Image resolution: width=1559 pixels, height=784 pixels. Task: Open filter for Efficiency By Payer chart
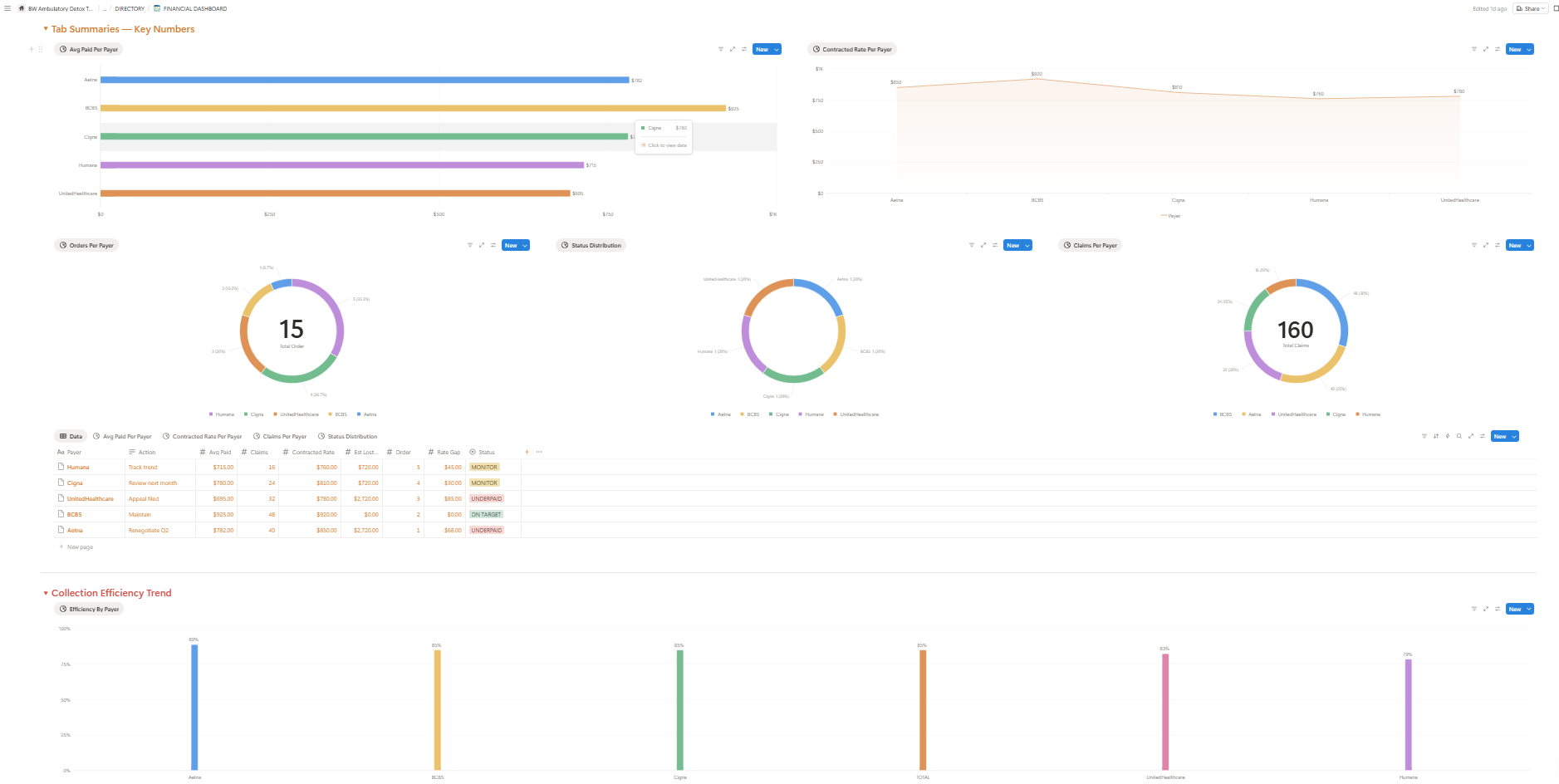1474,609
